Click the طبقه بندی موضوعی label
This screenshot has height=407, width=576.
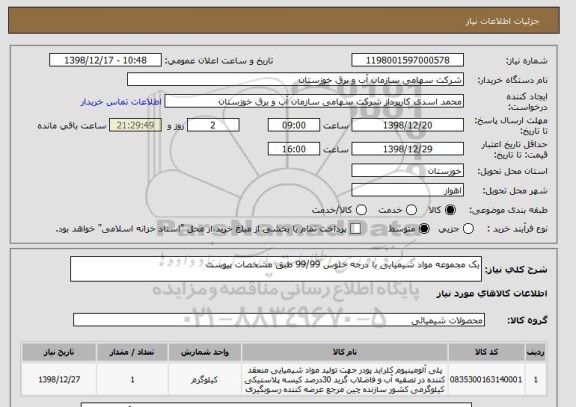[x=508, y=210]
